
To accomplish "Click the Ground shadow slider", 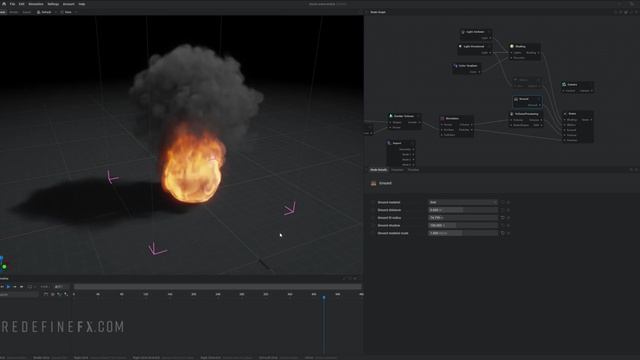I will 463,225.
